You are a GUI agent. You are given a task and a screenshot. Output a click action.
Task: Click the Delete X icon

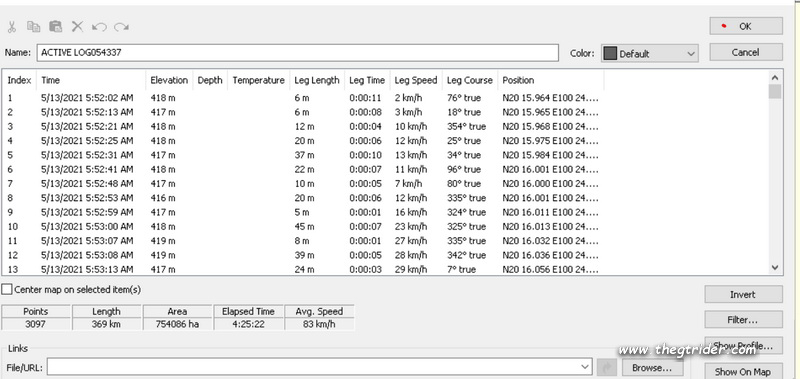78,27
